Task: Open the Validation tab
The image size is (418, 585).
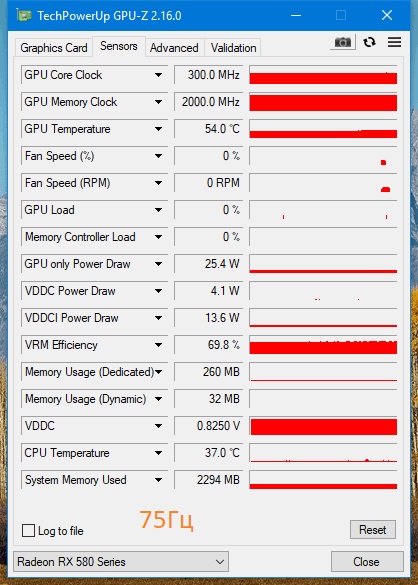Action: coord(233,48)
